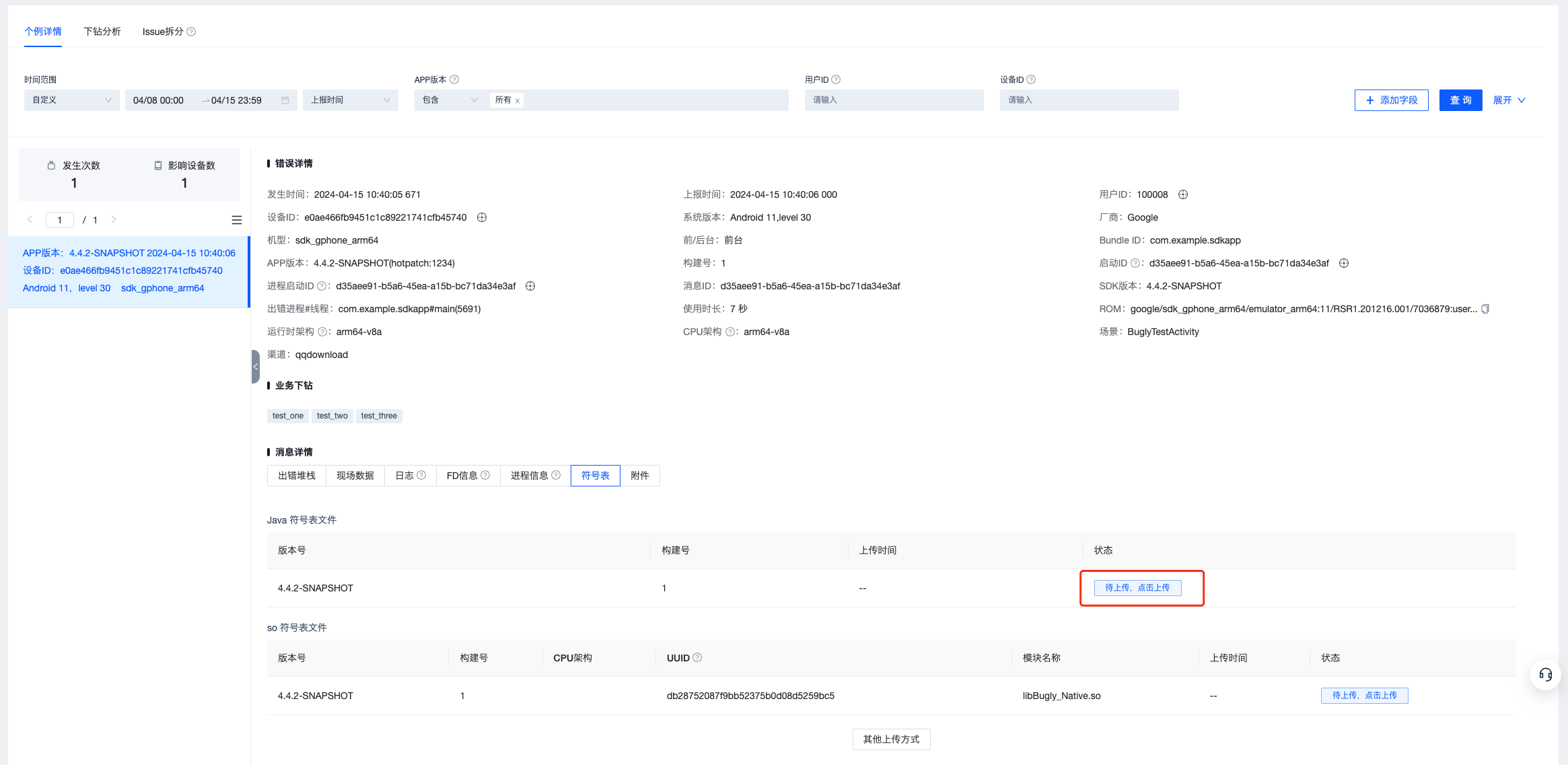Remove the 所有 tag in APP版本 filter
Screen dimensions: 1568x765
(518, 101)
